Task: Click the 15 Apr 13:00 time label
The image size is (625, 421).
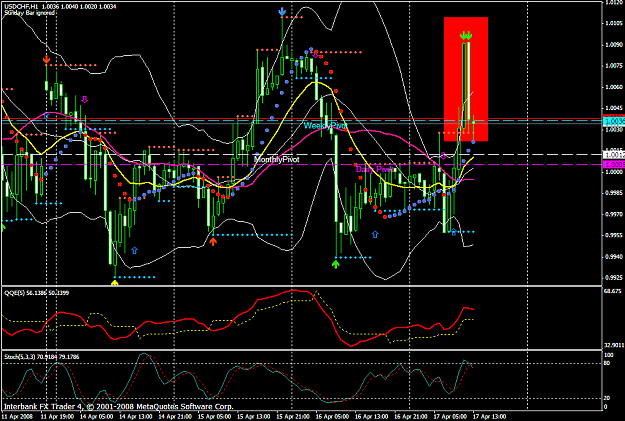Action: [x=254, y=416]
